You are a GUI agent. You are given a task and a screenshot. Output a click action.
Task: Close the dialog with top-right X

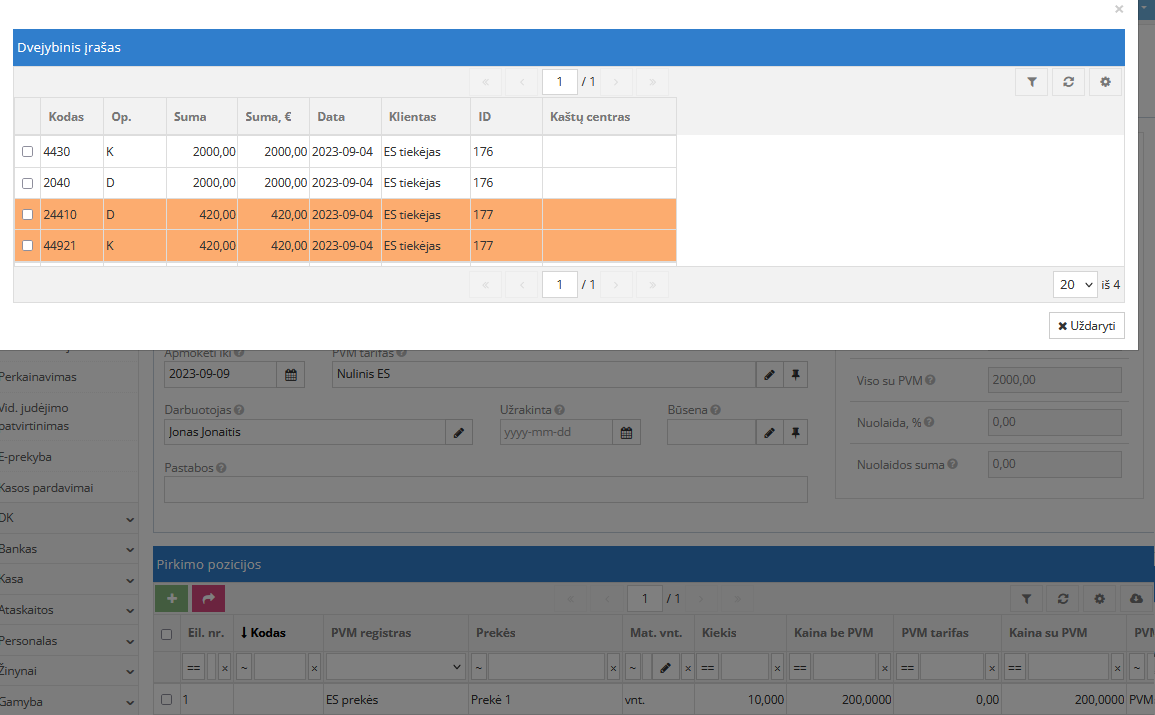pos(1119,9)
